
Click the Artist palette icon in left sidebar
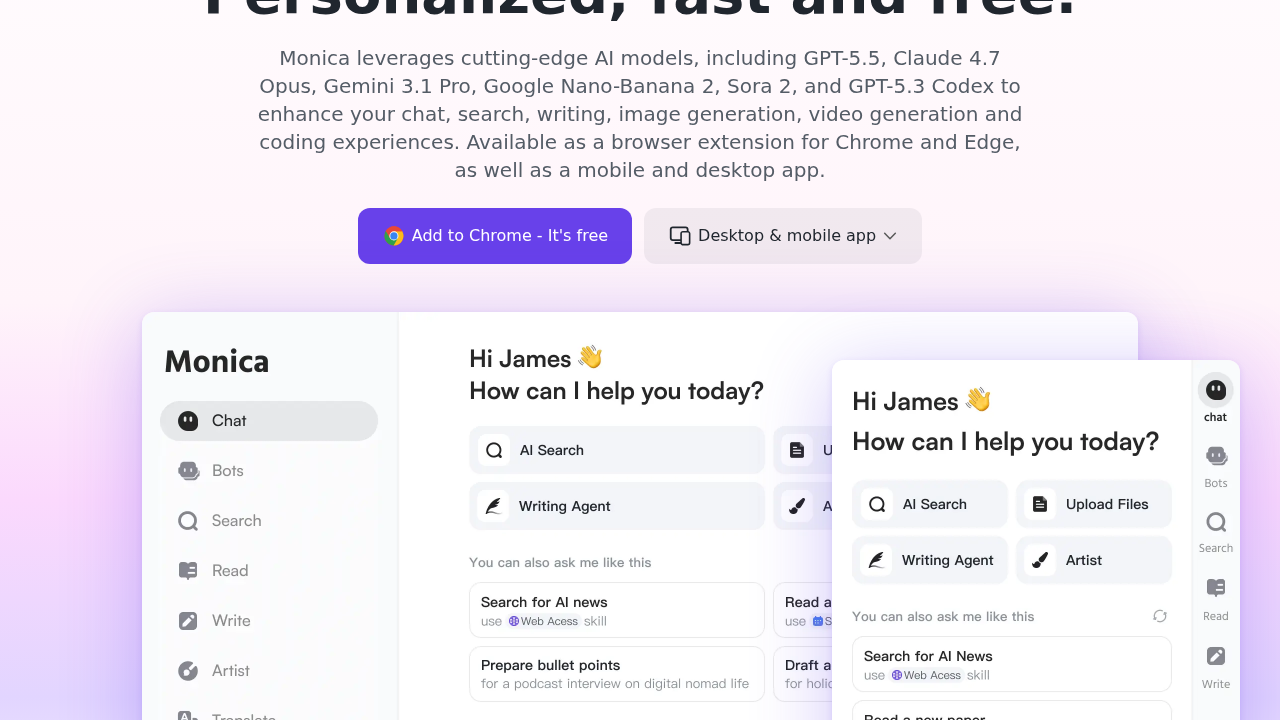click(188, 671)
